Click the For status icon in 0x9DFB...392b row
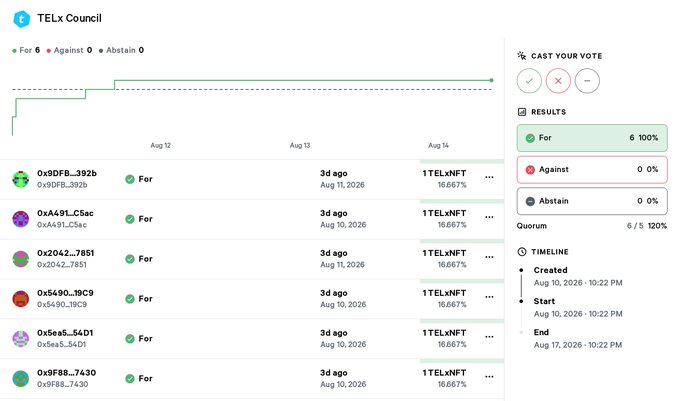Screen dimensions: 680x401 point(130,179)
